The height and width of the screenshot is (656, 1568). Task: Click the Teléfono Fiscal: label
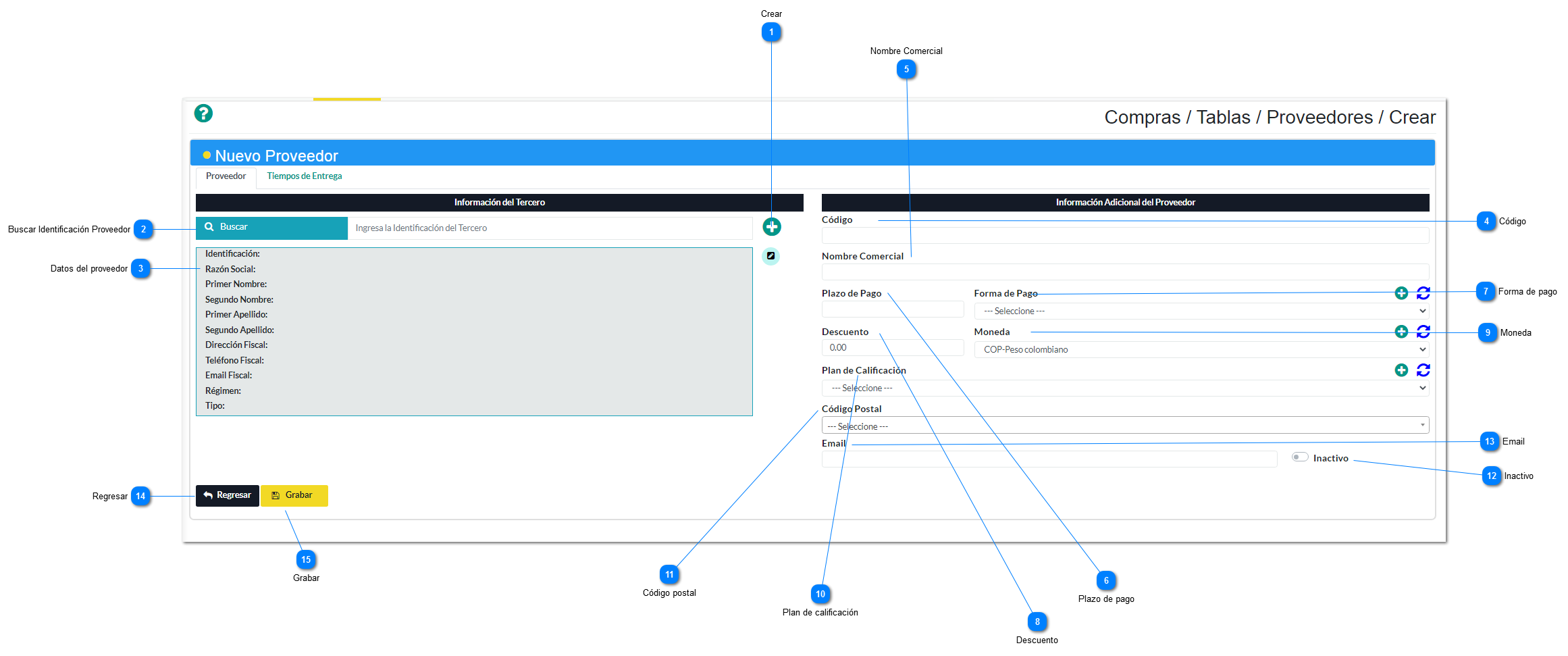click(234, 361)
